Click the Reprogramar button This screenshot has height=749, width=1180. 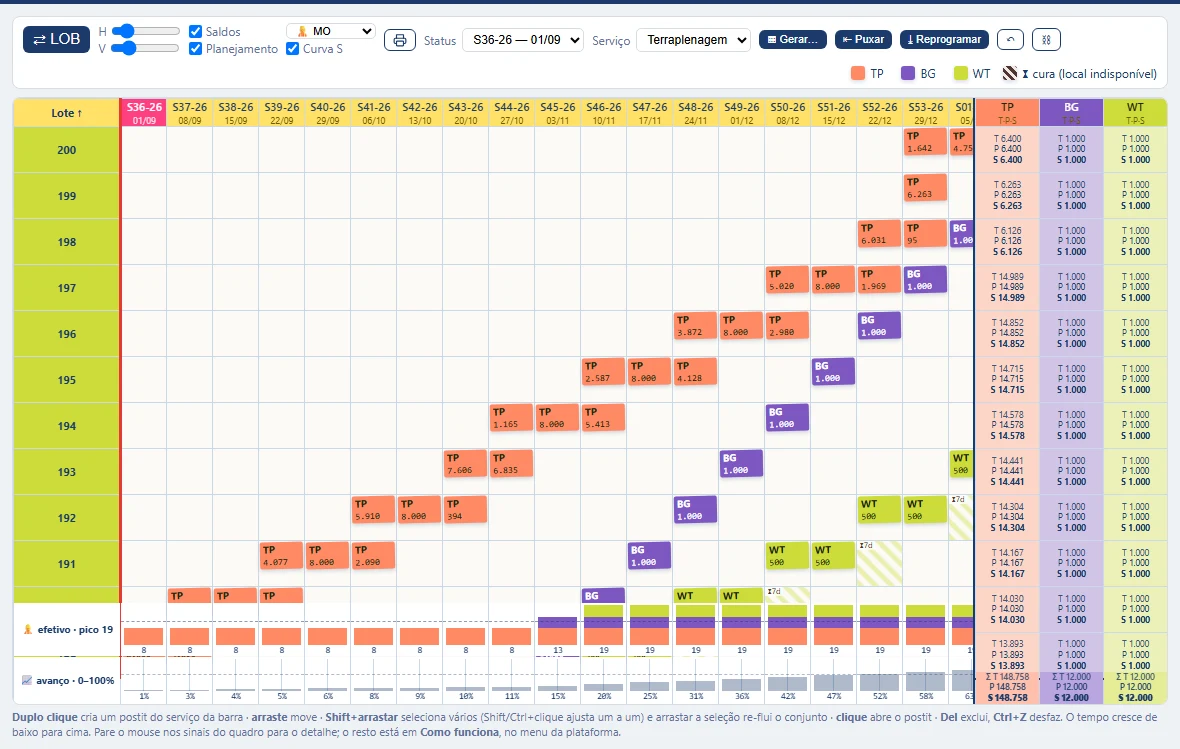[944, 39]
